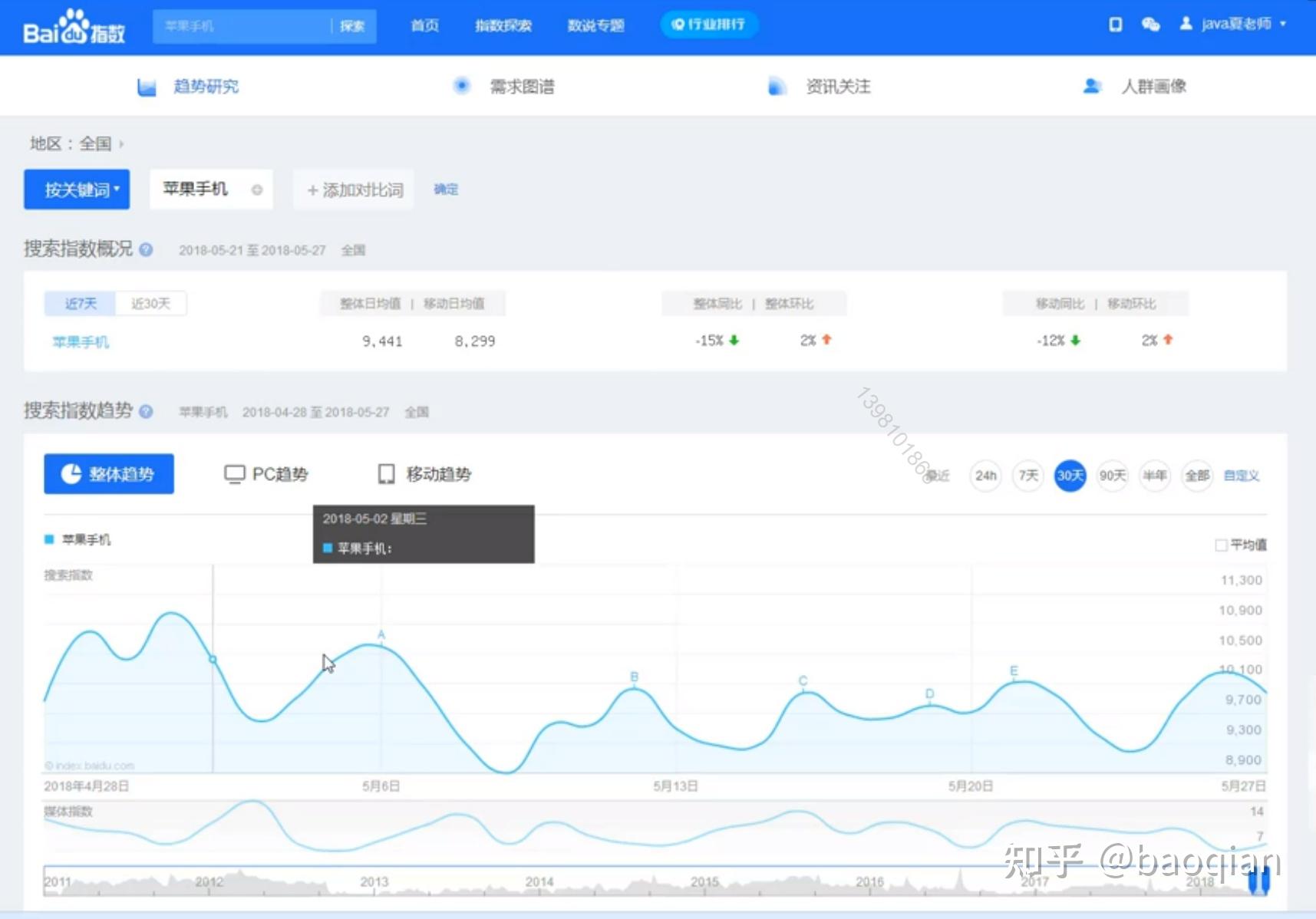Open the mobile device icon in header
This screenshot has height=919, width=1316.
[1116, 25]
